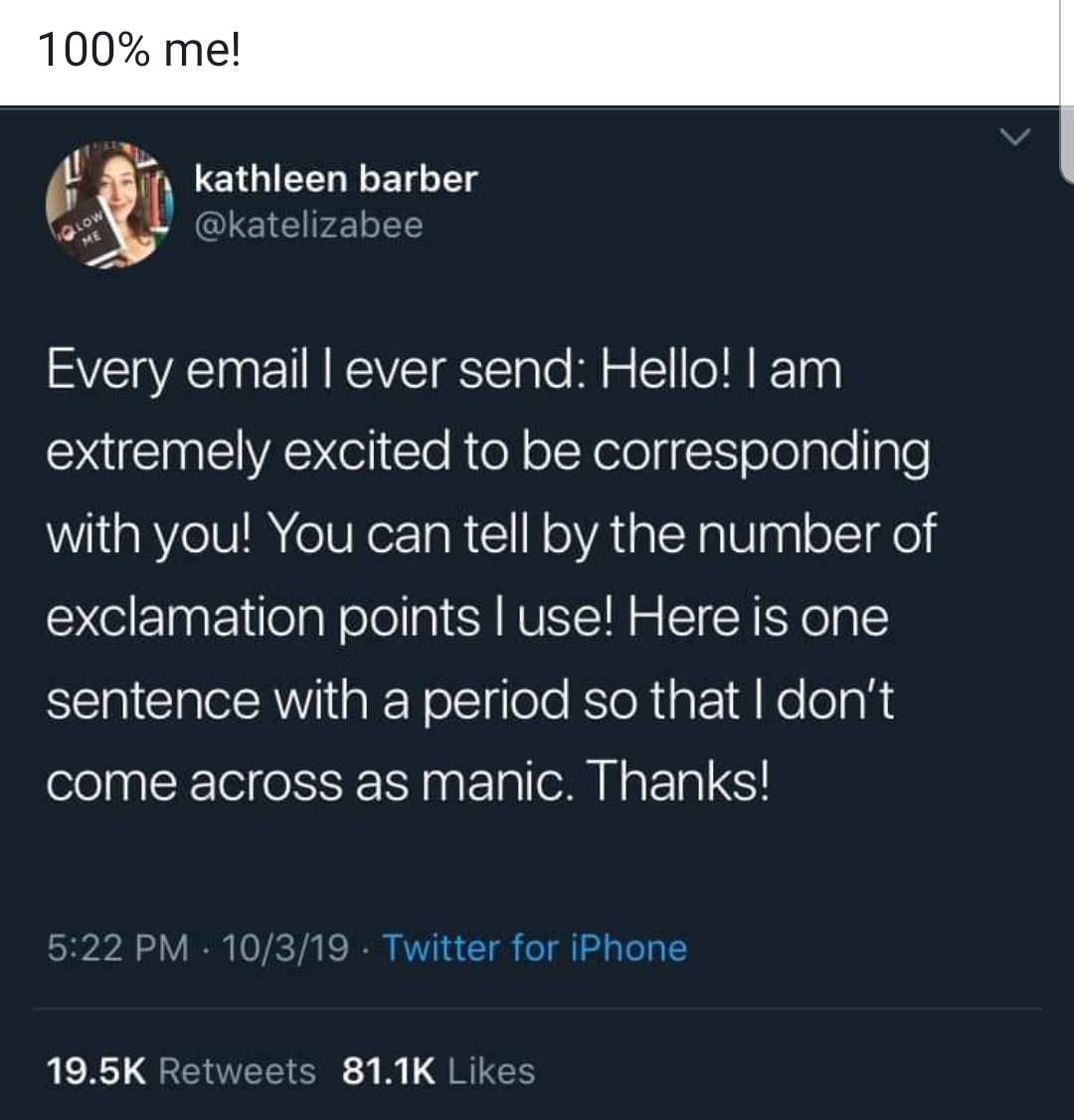Image resolution: width=1074 pixels, height=1120 pixels.
Task: Click the "100% me!" caption text
Action: point(140,51)
